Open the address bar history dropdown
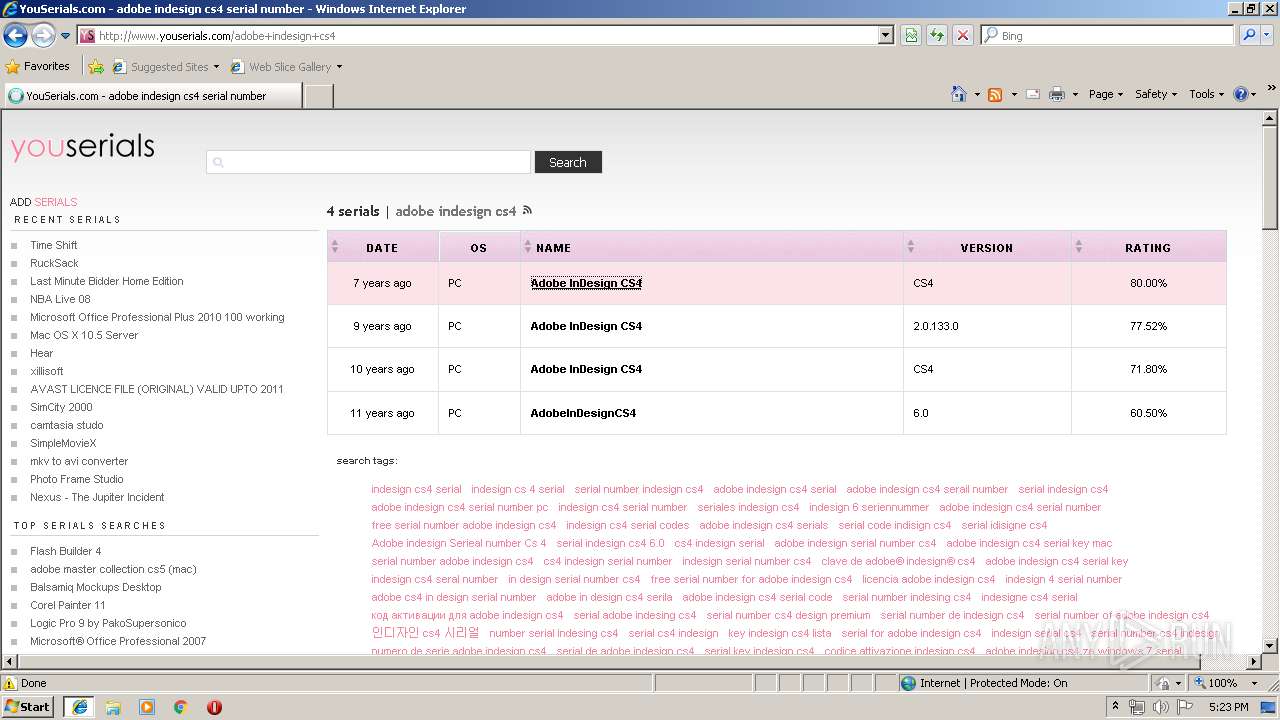 point(886,35)
